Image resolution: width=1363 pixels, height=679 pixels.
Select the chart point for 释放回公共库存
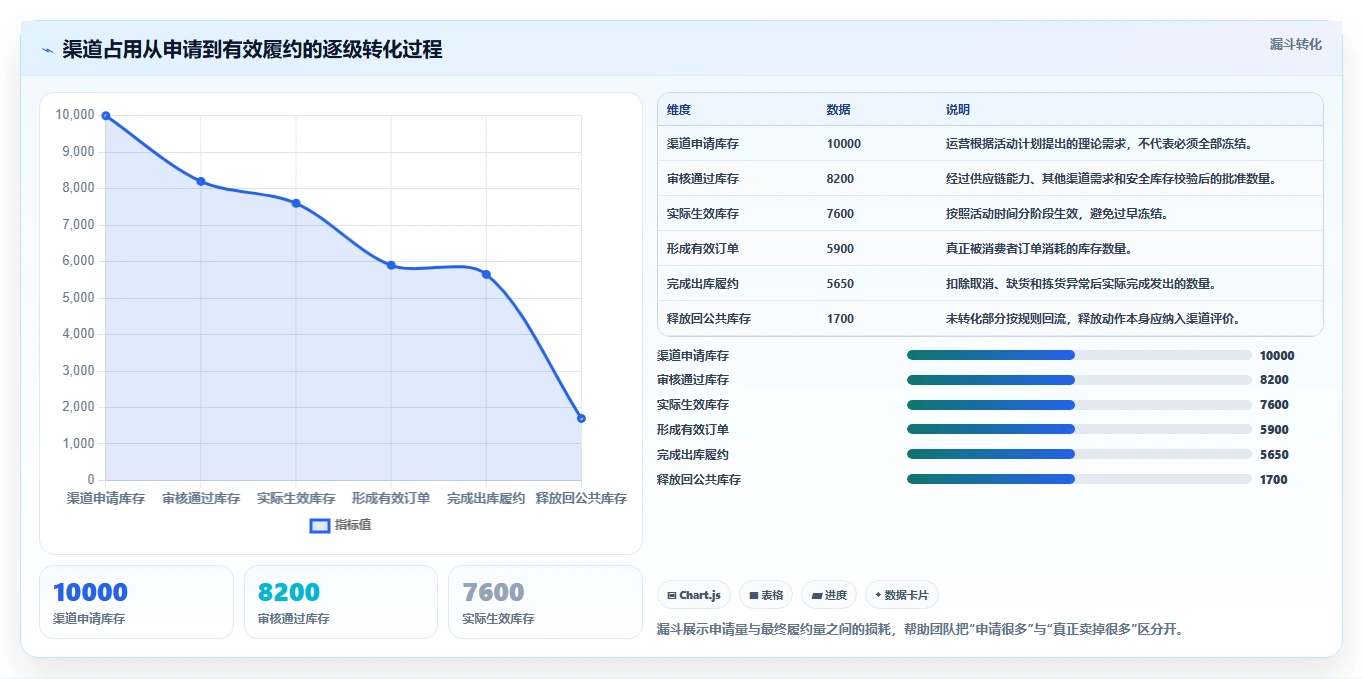581,418
